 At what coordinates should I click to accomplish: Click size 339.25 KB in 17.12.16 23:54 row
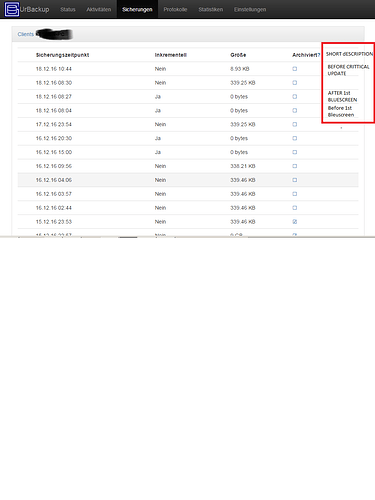[x=243, y=124]
